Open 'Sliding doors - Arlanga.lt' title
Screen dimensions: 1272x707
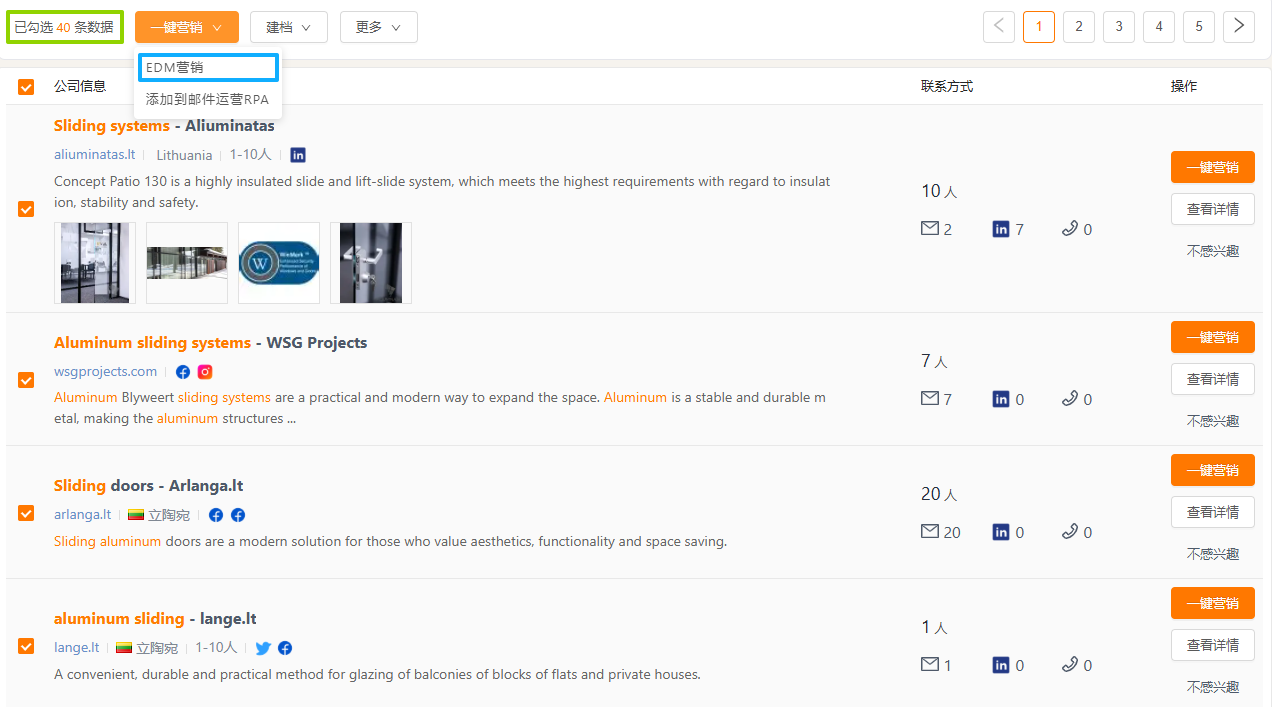pyautogui.click(x=149, y=486)
